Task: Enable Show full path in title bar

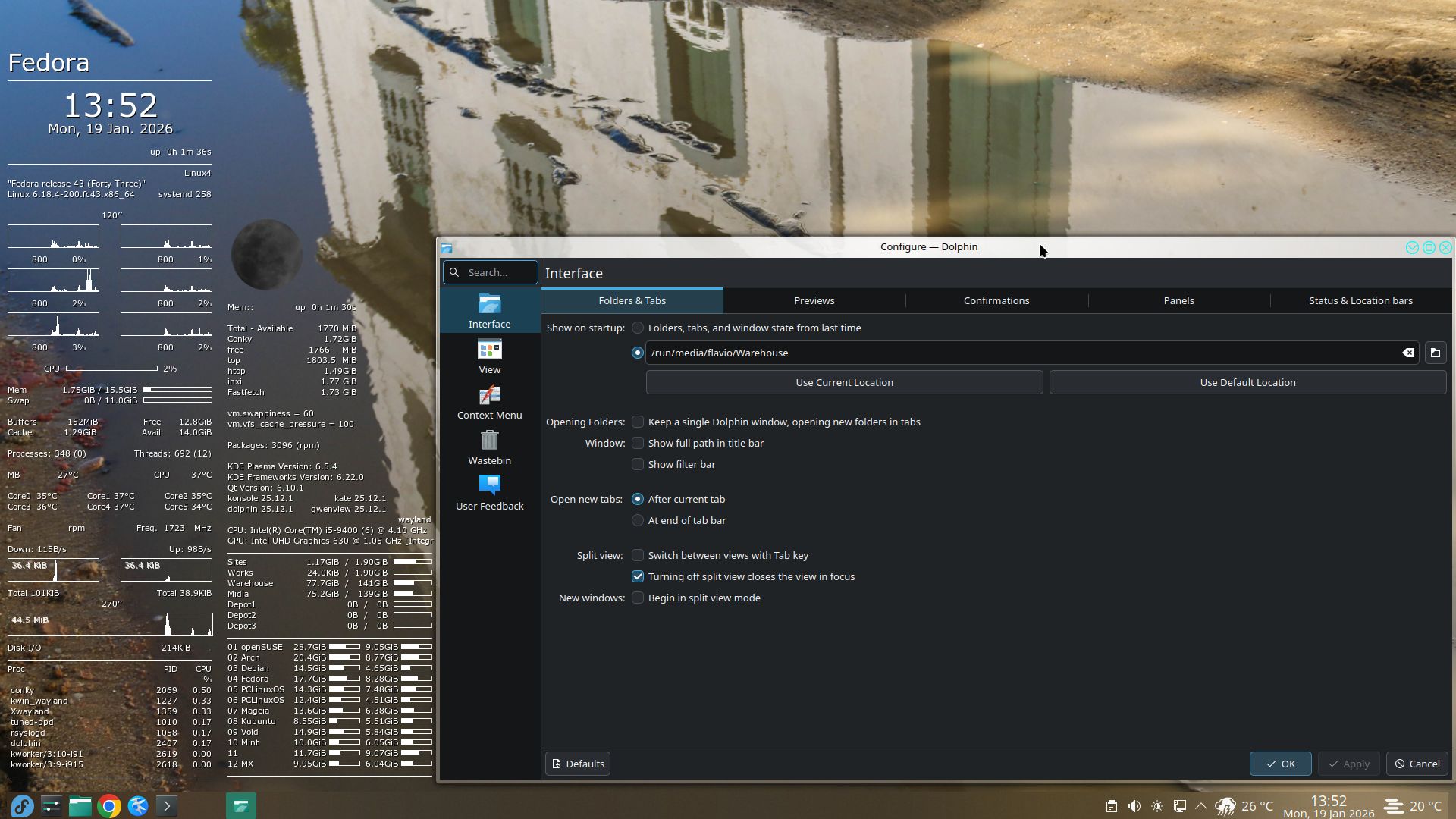Action: (638, 443)
